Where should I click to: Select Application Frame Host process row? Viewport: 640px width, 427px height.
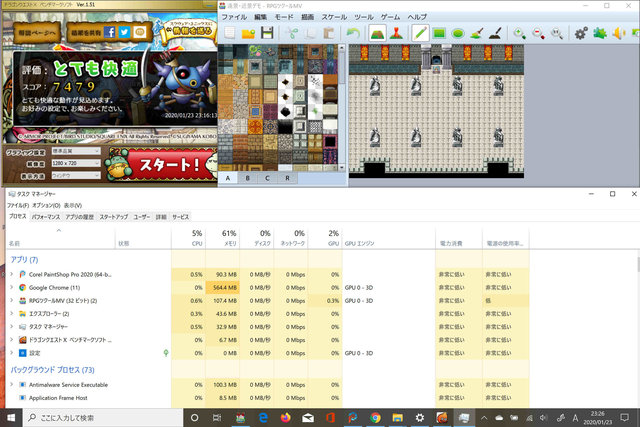tap(268, 398)
